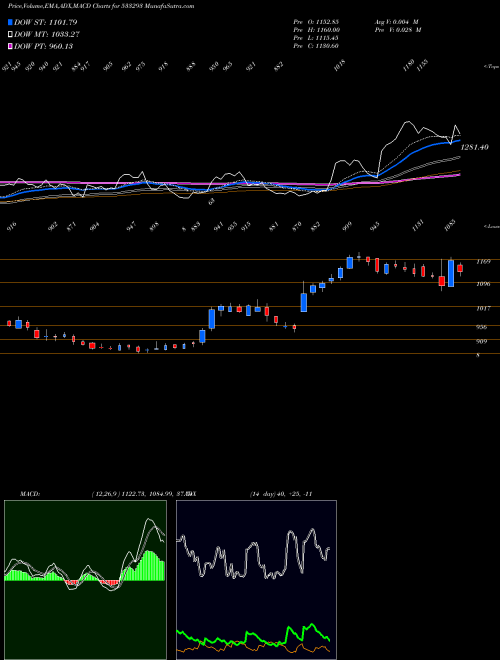500x660 pixels.
Task: Click the 'Pre V: 0.028 M' volume text
Action: point(397,30)
